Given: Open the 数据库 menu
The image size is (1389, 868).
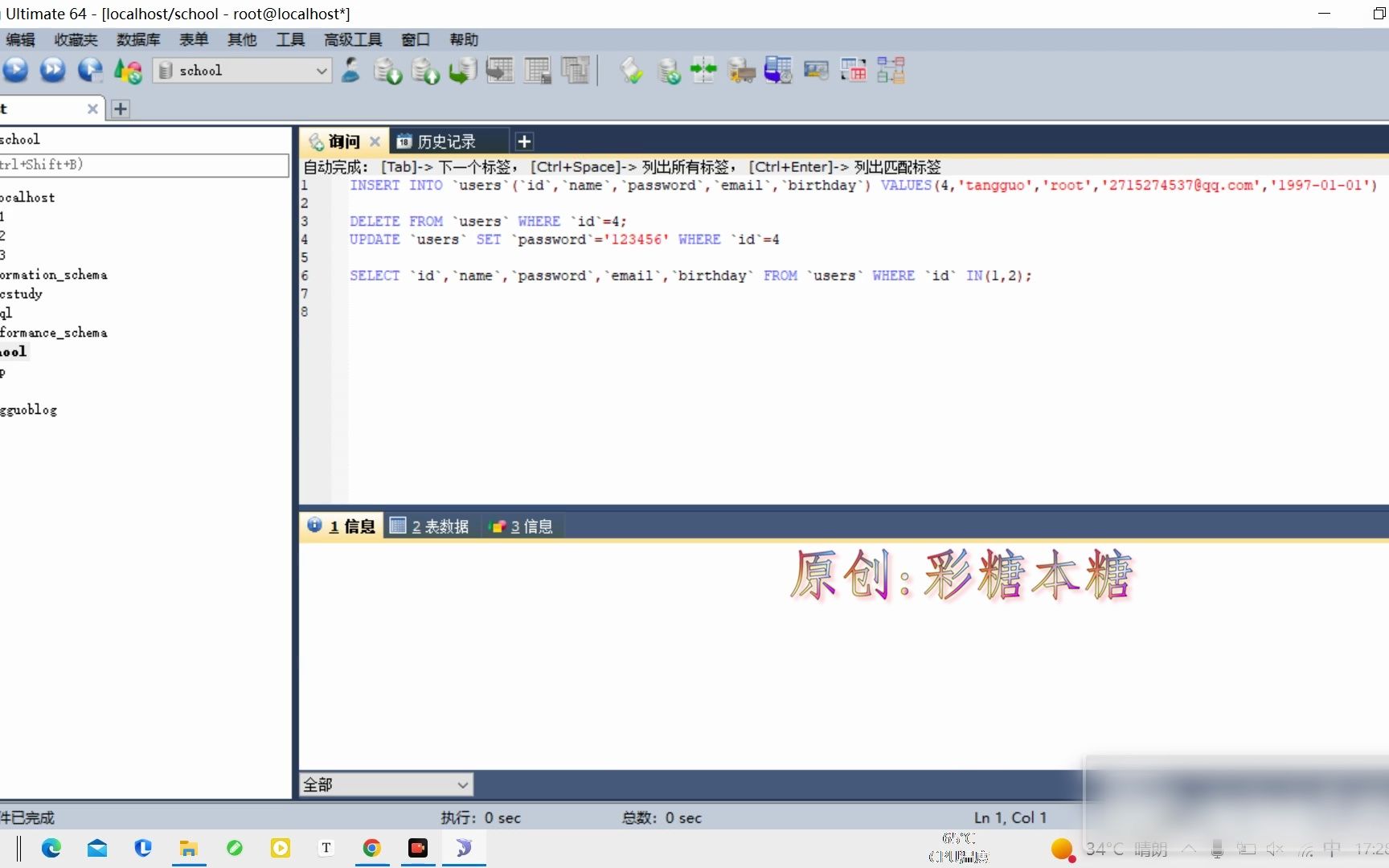Looking at the screenshot, I should point(138,39).
